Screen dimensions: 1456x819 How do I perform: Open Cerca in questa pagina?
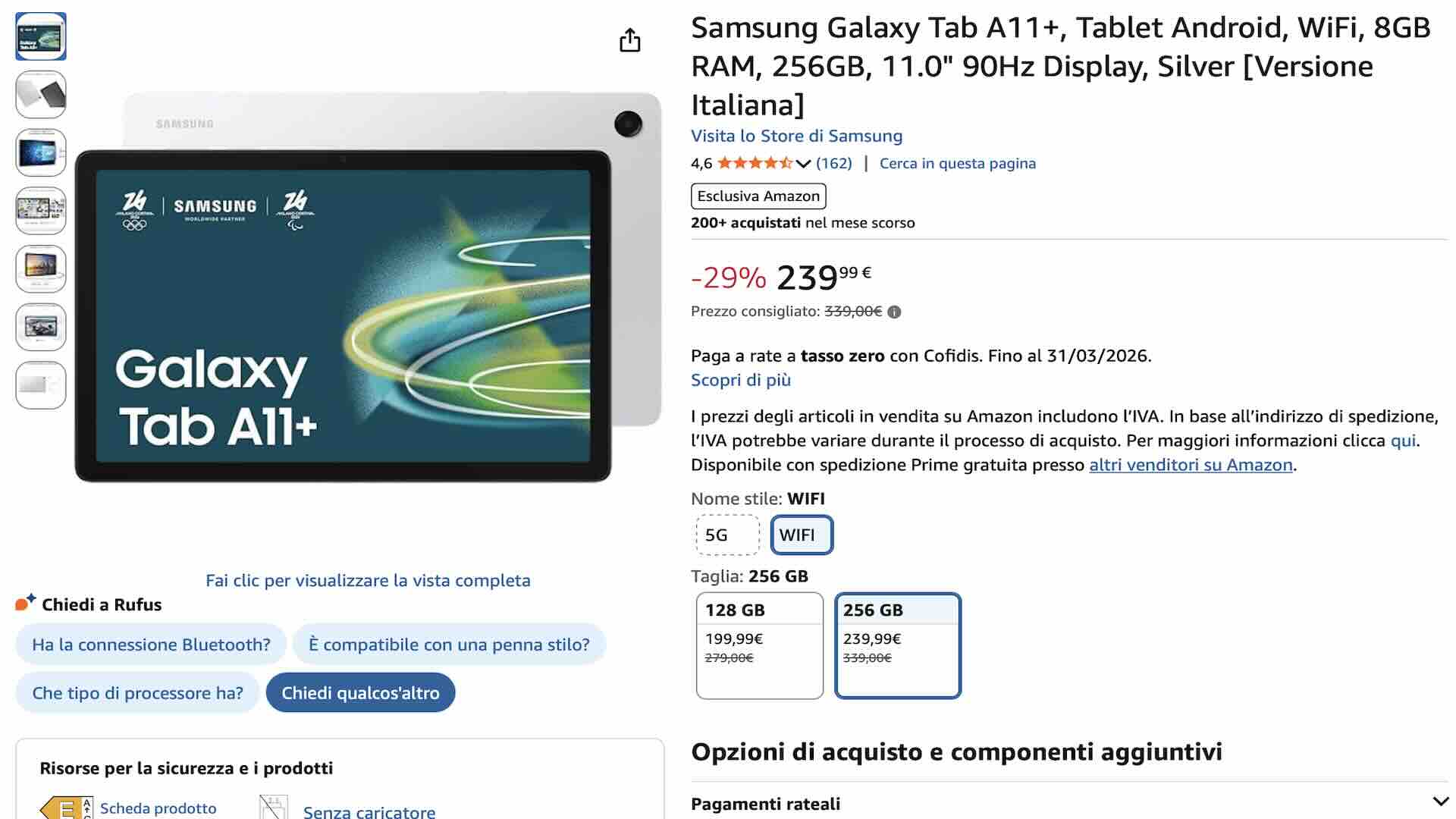click(957, 163)
